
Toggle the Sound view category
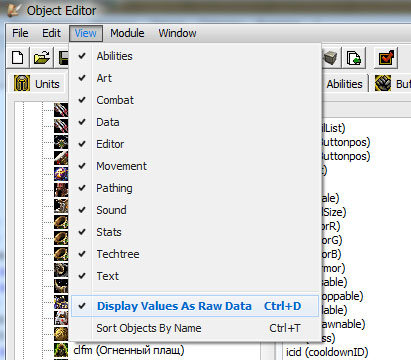195,210
